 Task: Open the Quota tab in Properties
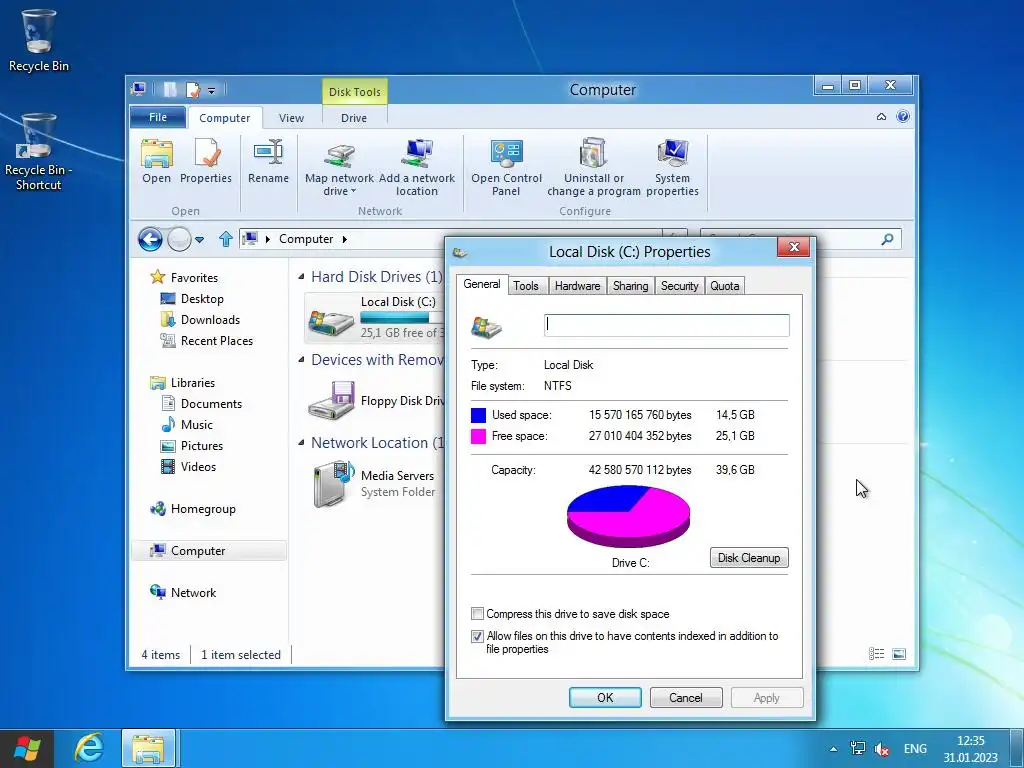coord(725,286)
